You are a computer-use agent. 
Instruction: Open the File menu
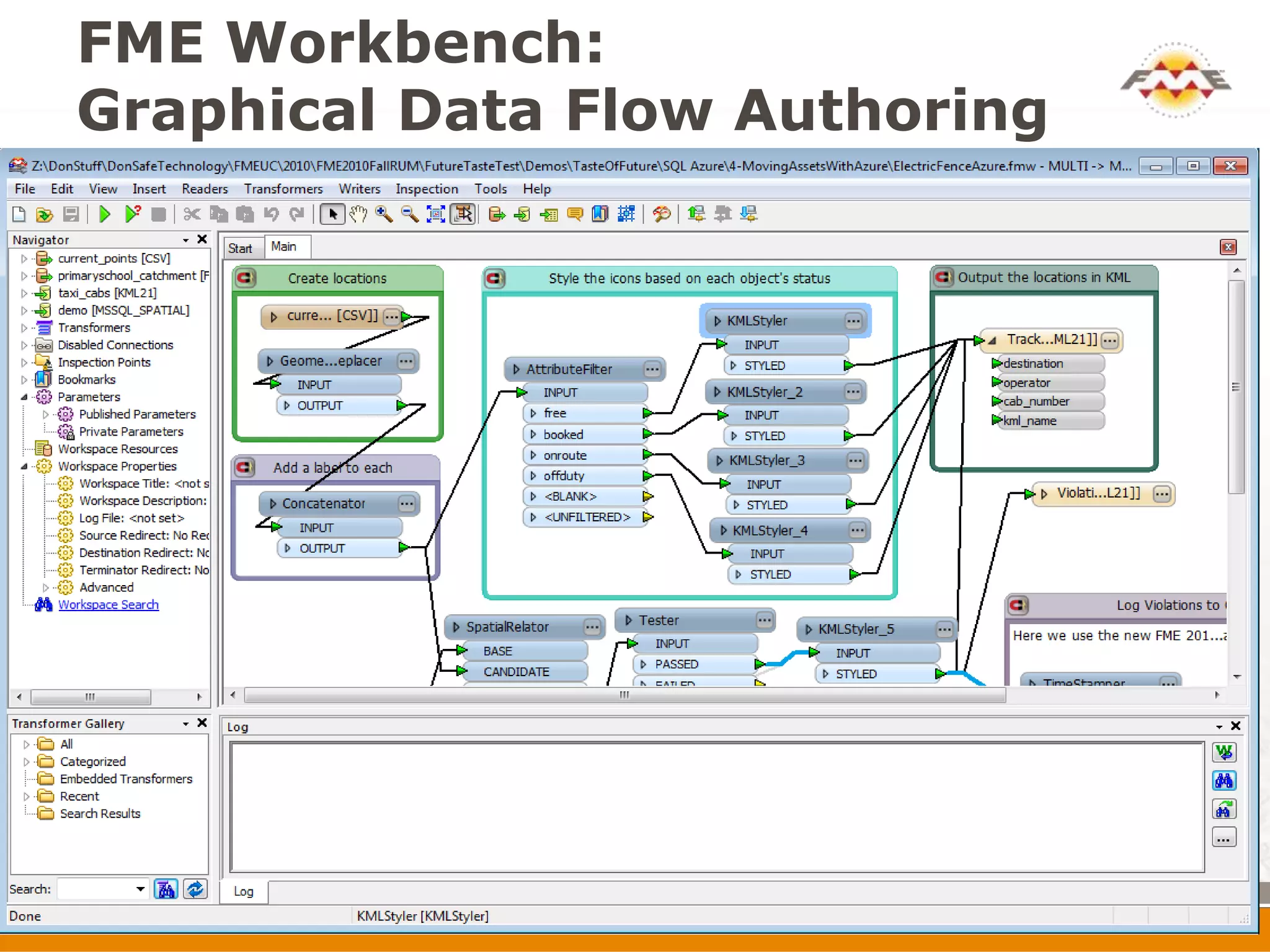pos(25,189)
